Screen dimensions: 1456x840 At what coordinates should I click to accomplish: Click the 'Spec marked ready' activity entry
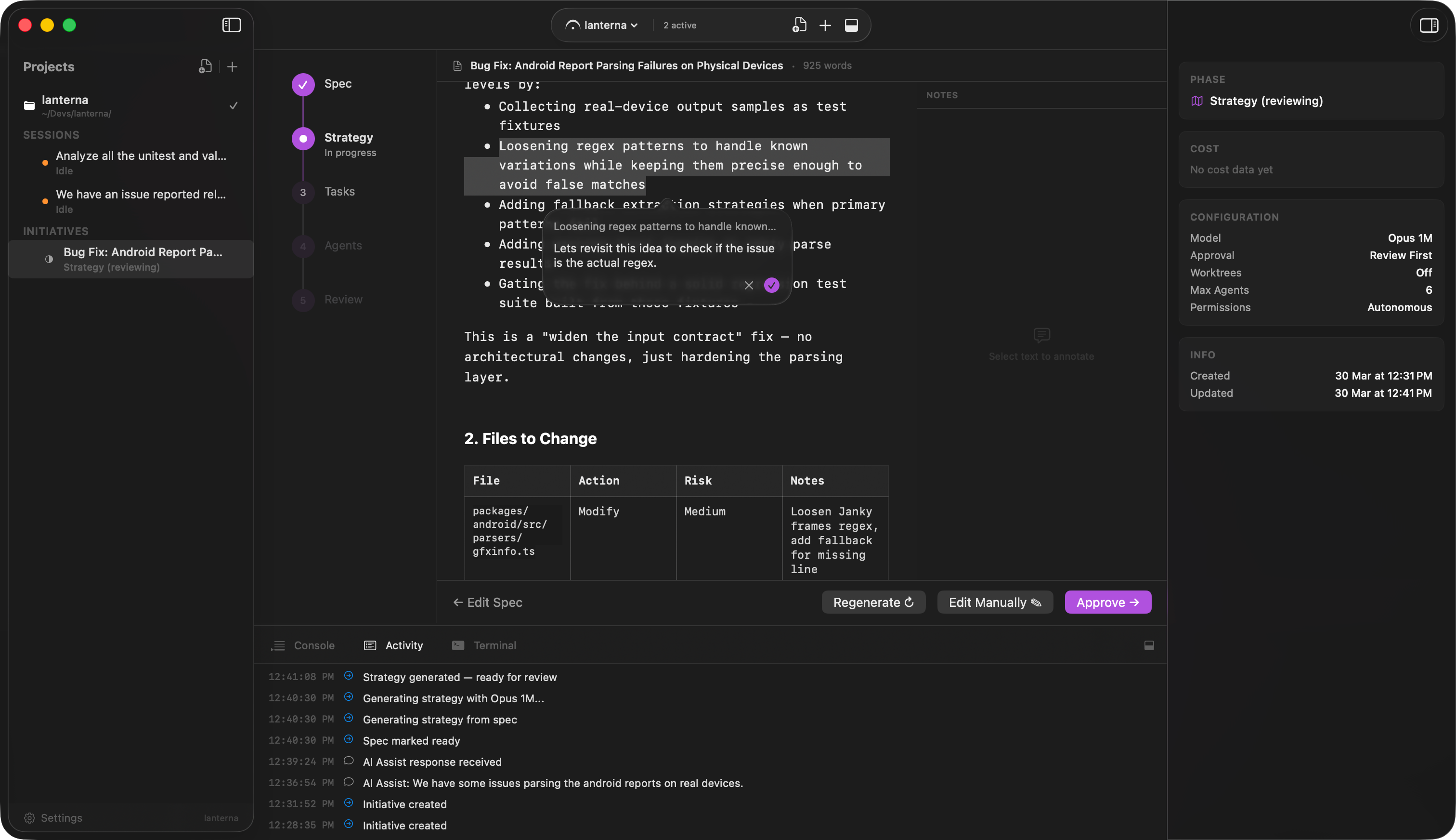click(x=411, y=741)
